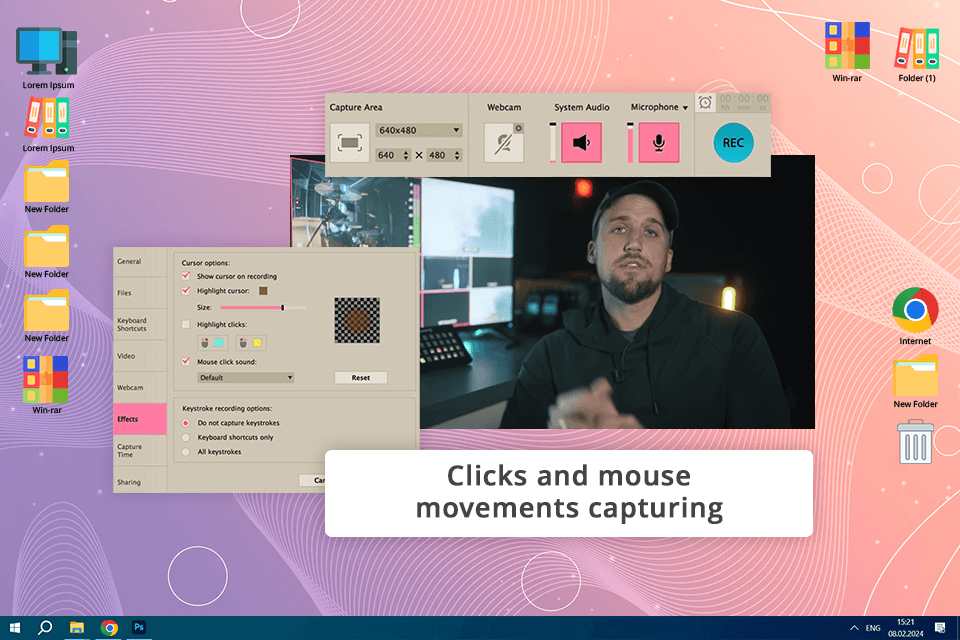Click the right mouse button highlight icon

243,342
